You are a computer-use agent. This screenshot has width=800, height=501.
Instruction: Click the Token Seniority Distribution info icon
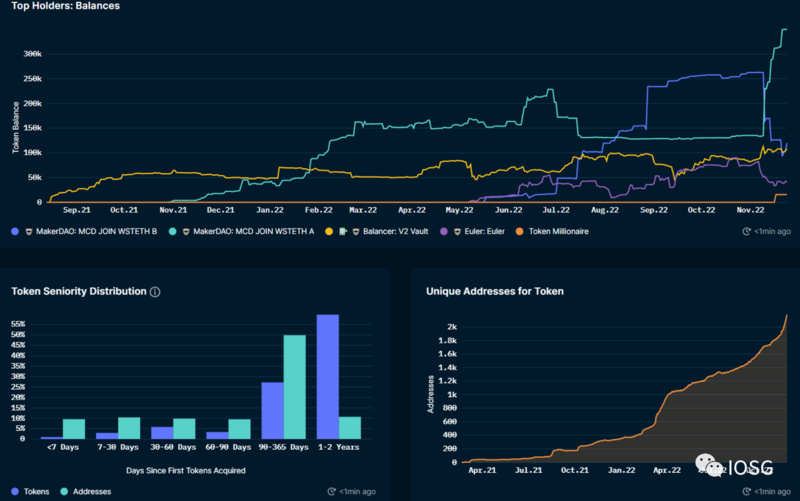pyautogui.click(x=155, y=292)
